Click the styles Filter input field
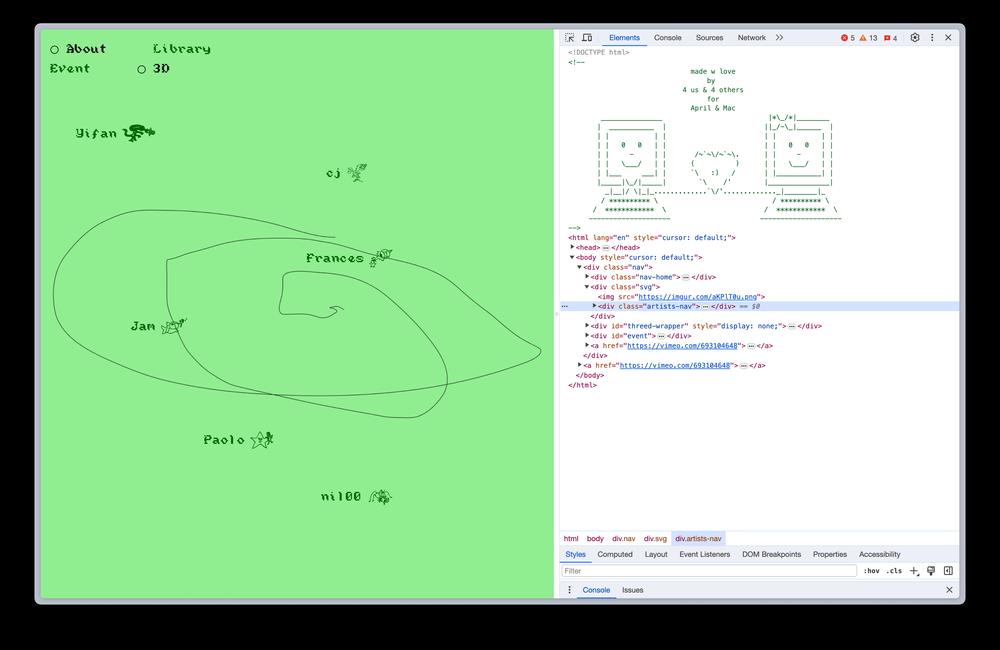This screenshot has height=650, width=1000. pos(709,571)
